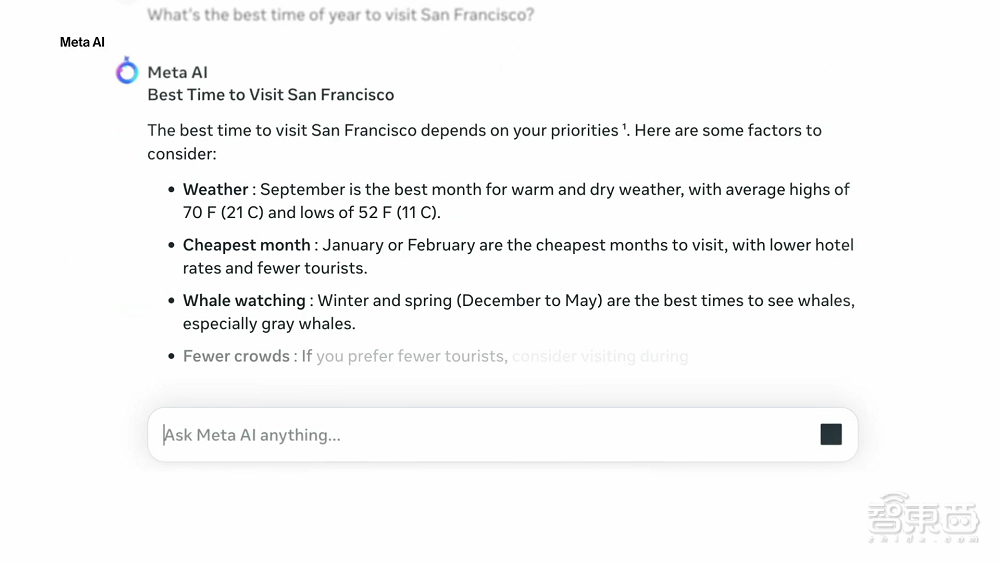Focus the "Ask Meta AI anything..." input field
This screenshot has height=562, width=1000.
tap(480, 435)
